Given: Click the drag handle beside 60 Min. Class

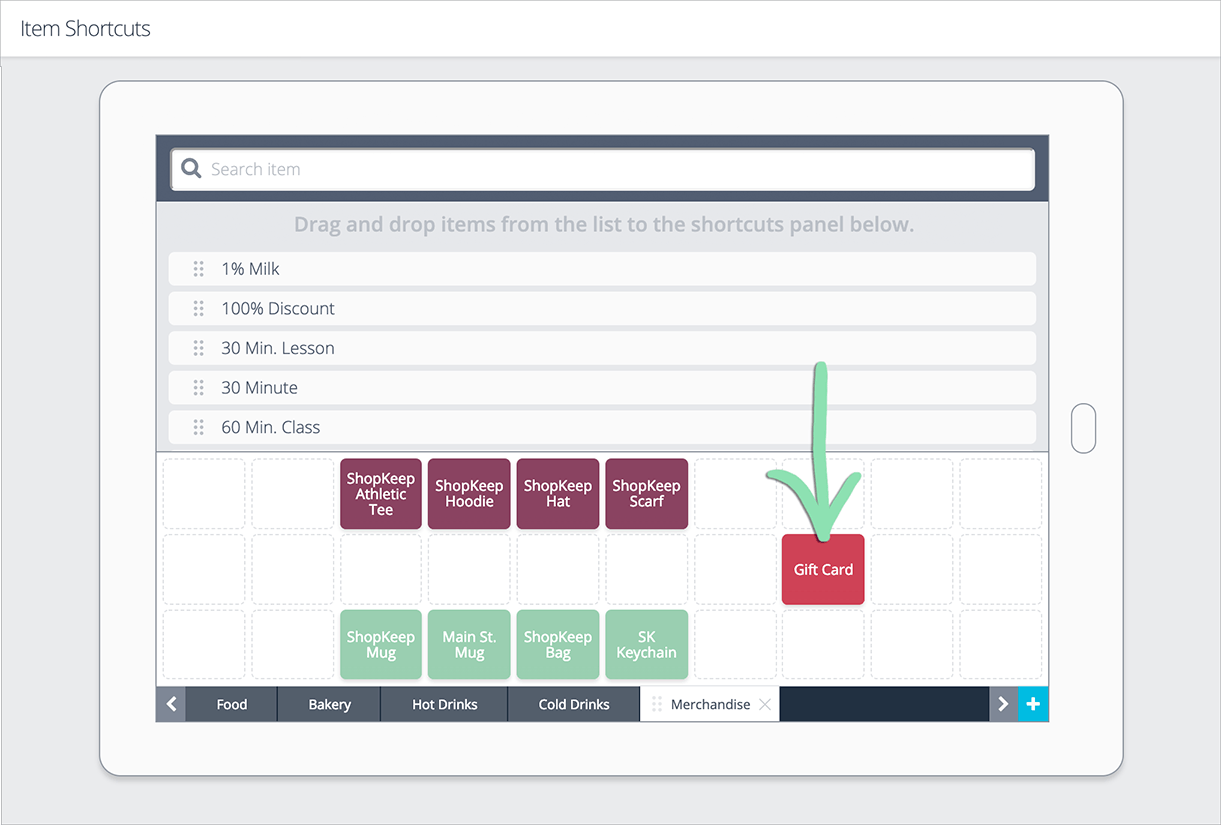Looking at the screenshot, I should (198, 427).
